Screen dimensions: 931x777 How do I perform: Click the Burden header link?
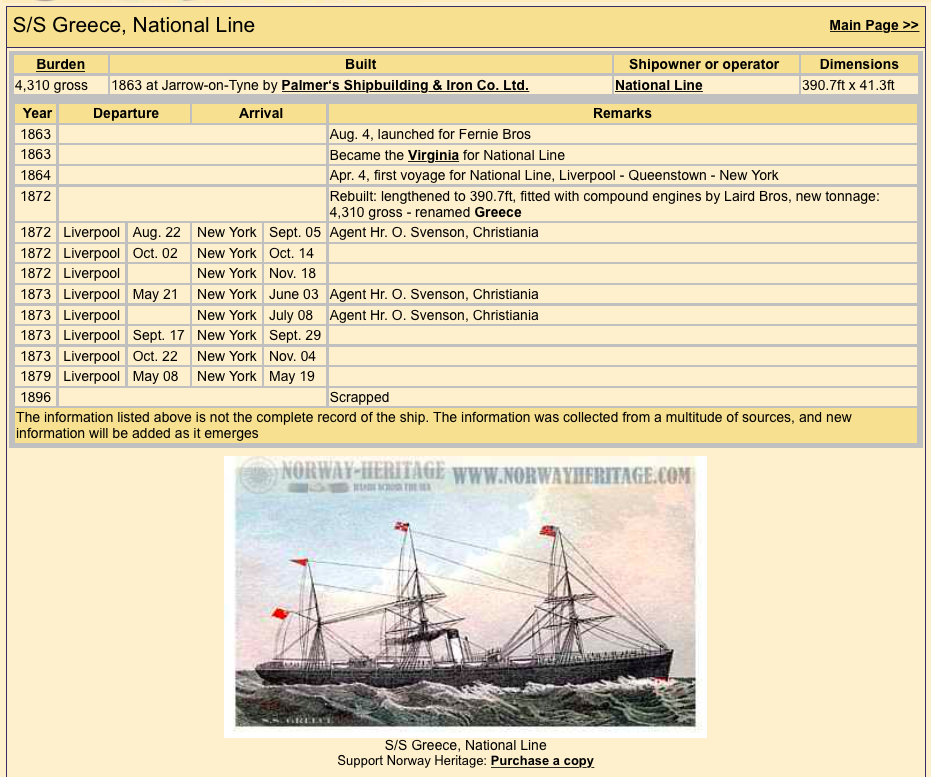61,64
